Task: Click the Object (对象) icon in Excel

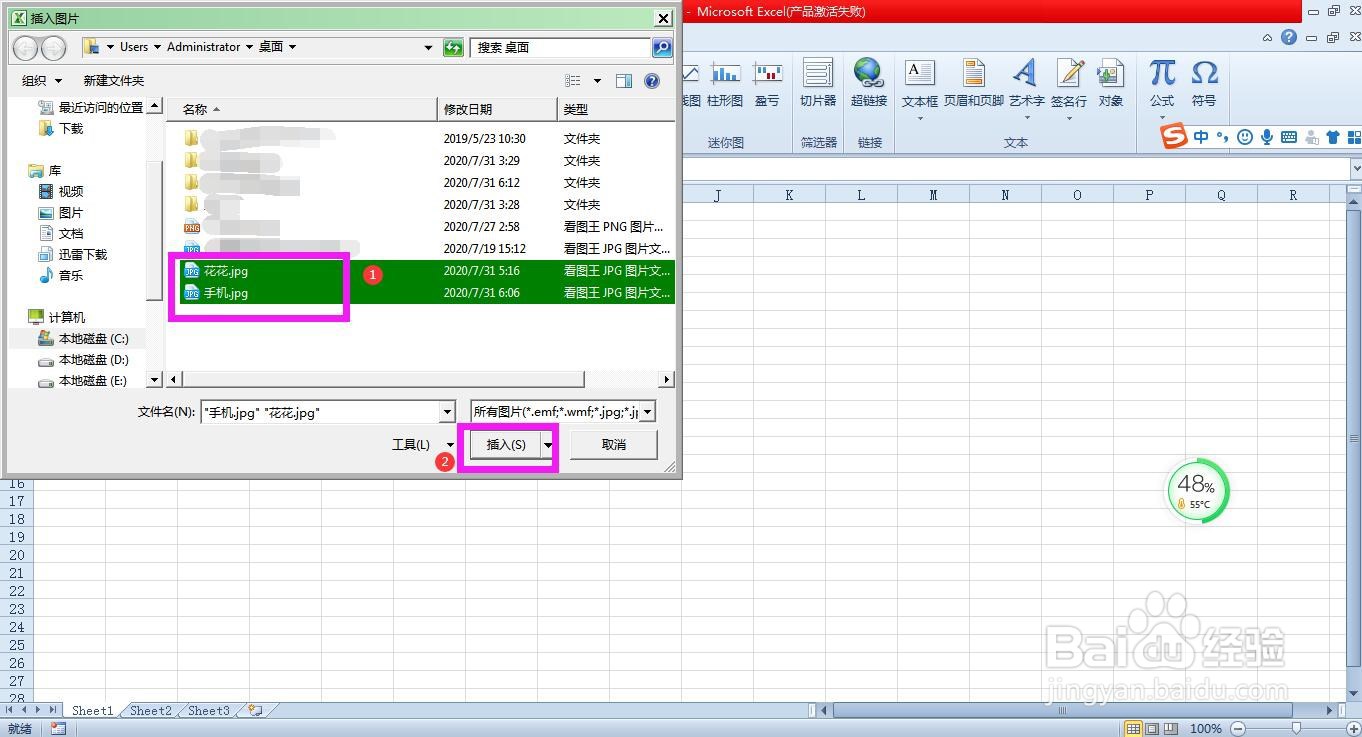Action: click(1111, 82)
